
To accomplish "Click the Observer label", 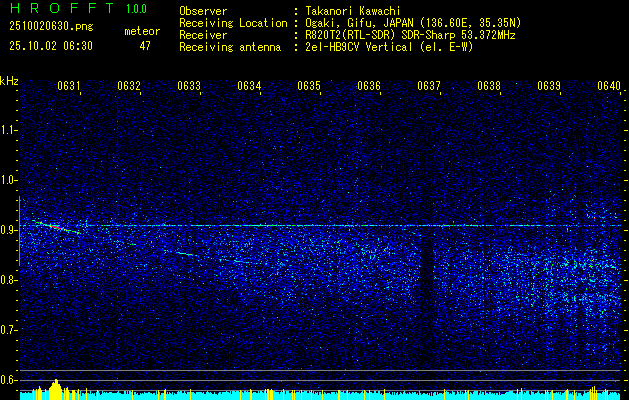I will (203, 11).
